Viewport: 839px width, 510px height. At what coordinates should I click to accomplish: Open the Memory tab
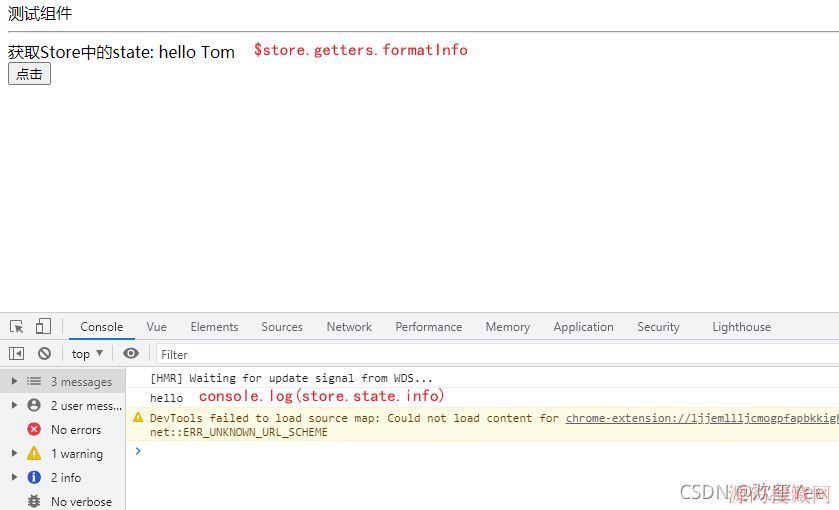pos(508,326)
